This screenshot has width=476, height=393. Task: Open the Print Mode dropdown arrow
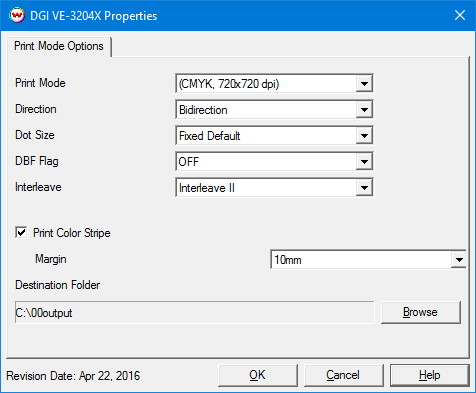[364, 83]
